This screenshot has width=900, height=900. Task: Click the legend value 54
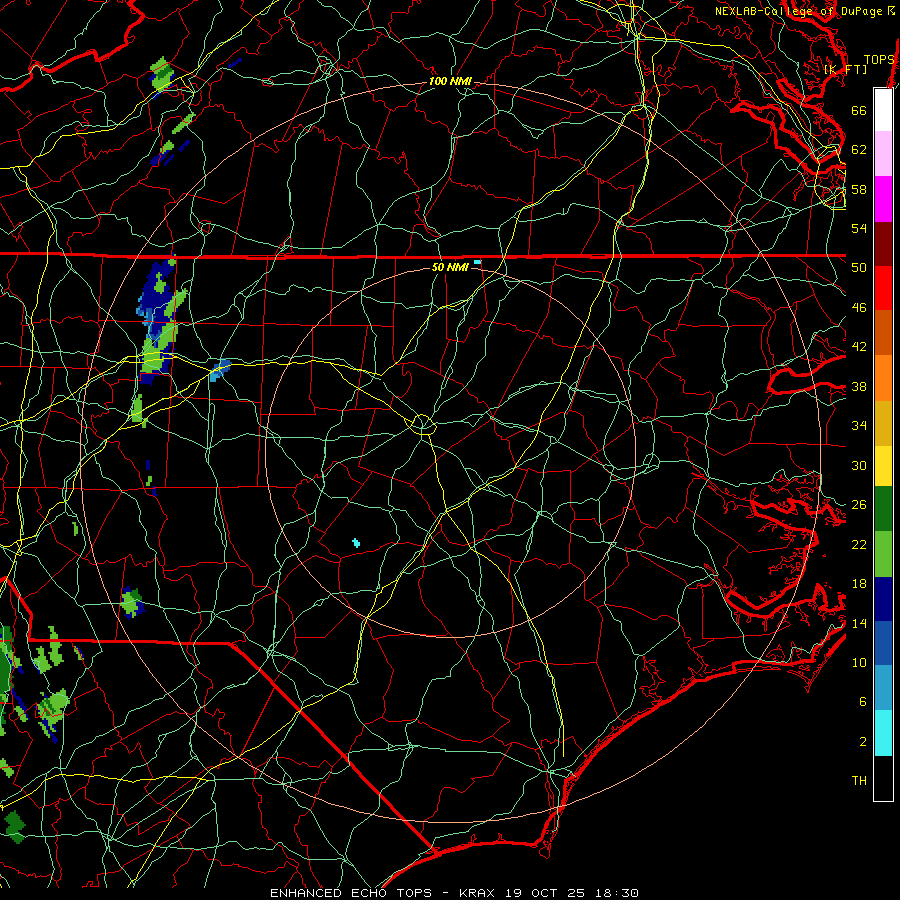click(x=859, y=228)
